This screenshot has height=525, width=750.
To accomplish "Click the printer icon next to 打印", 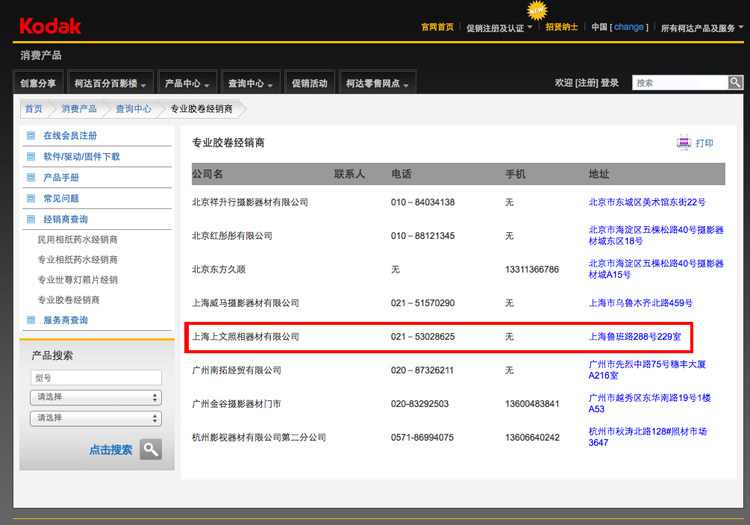I will pyautogui.click(x=684, y=142).
